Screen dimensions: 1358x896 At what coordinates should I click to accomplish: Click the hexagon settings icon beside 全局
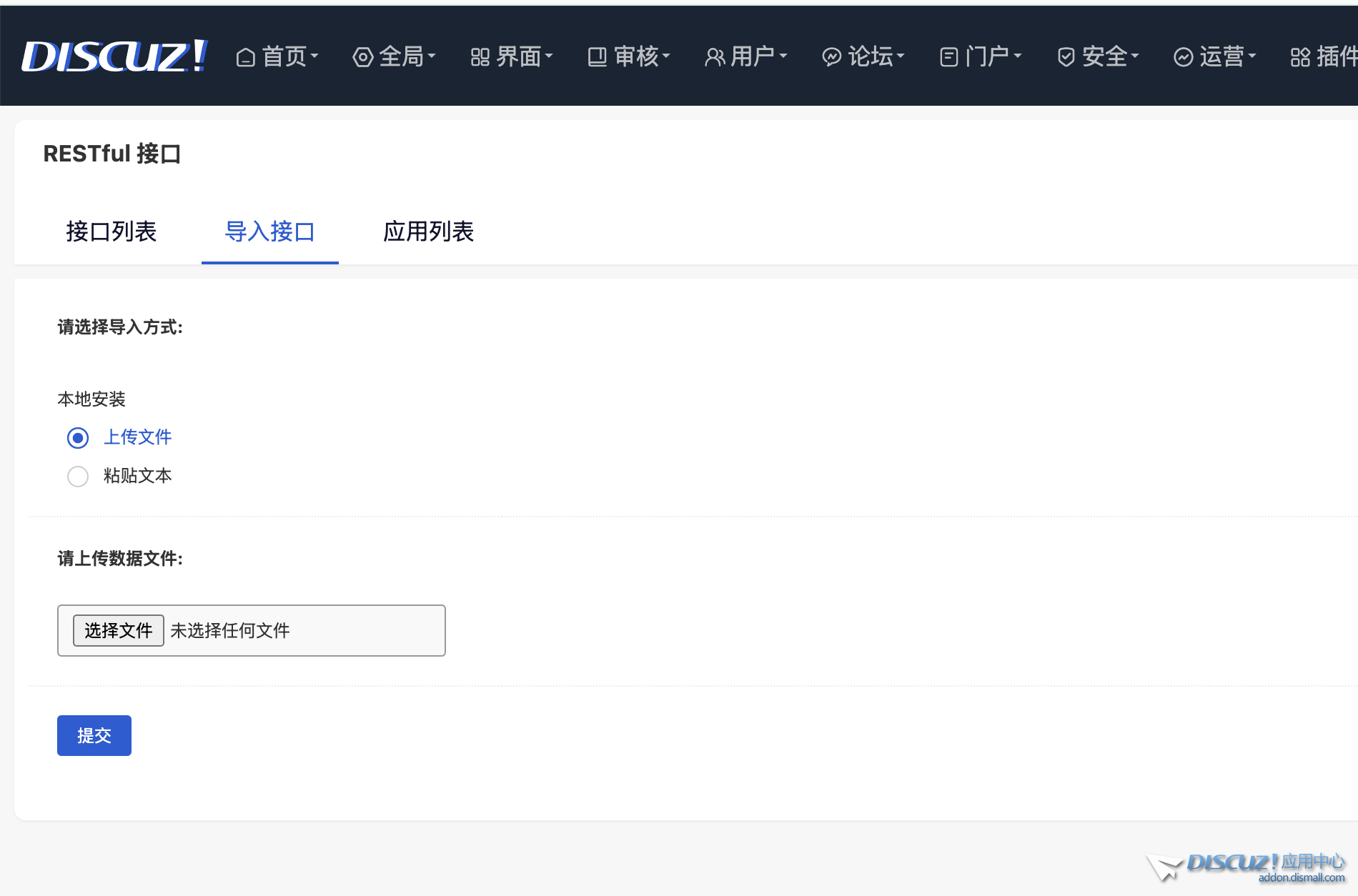[362, 57]
